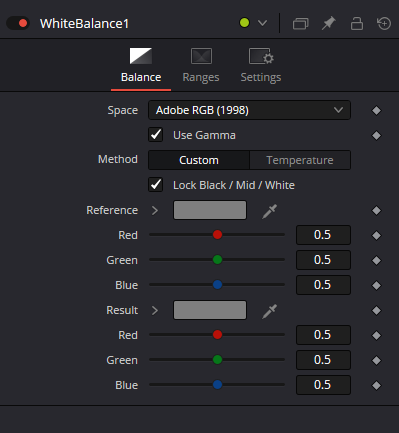Select the Custom method button
The height and width of the screenshot is (433, 399).
coord(199,160)
